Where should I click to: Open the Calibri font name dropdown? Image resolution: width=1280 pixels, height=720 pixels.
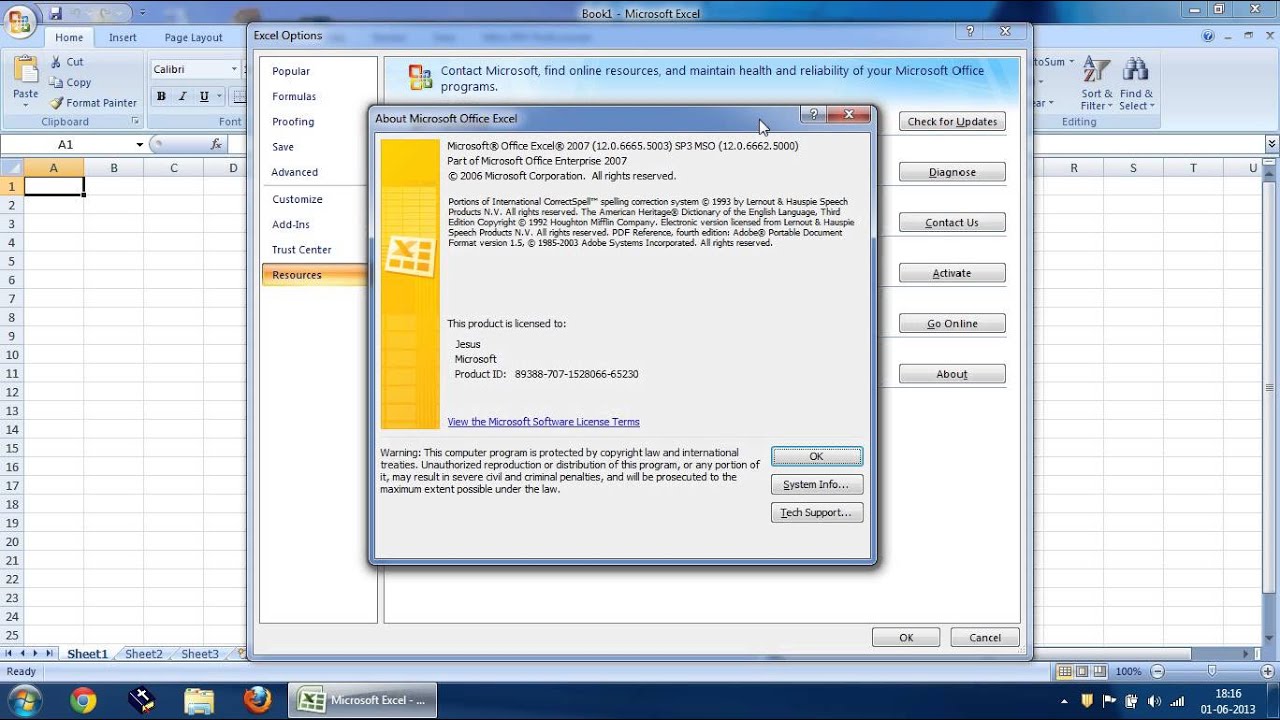point(234,69)
